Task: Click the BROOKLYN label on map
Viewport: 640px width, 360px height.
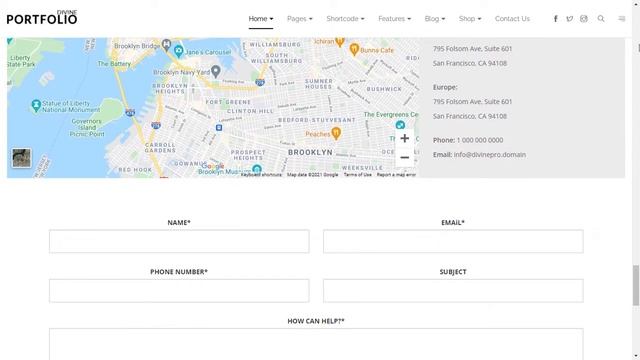Action: click(x=310, y=152)
